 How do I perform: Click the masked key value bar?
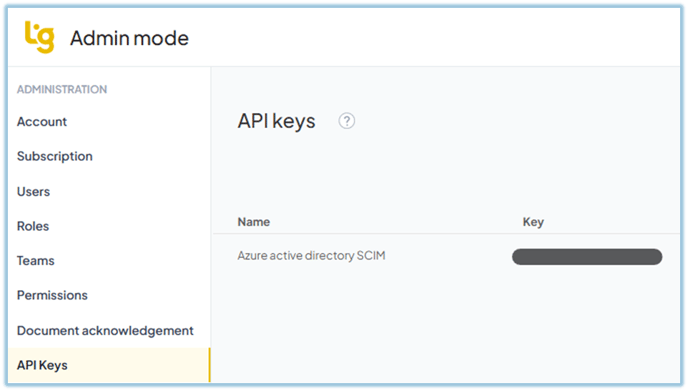pyautogui.click(x=587, y=257)
